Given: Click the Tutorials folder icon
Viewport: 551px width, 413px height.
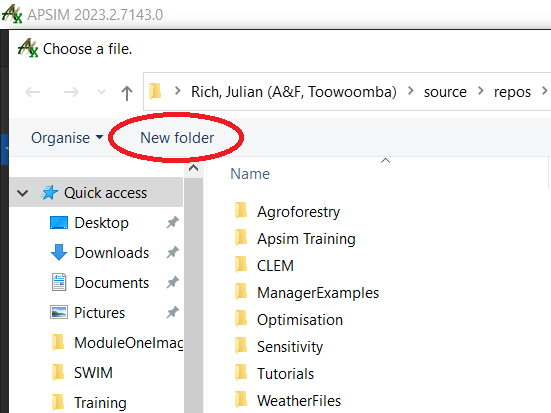Looking at the screenshot, I should [x=241, y=372].
